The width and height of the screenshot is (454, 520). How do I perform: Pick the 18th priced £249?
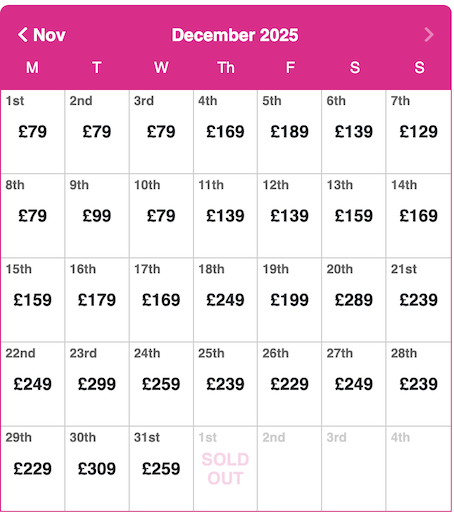(225, 300)
